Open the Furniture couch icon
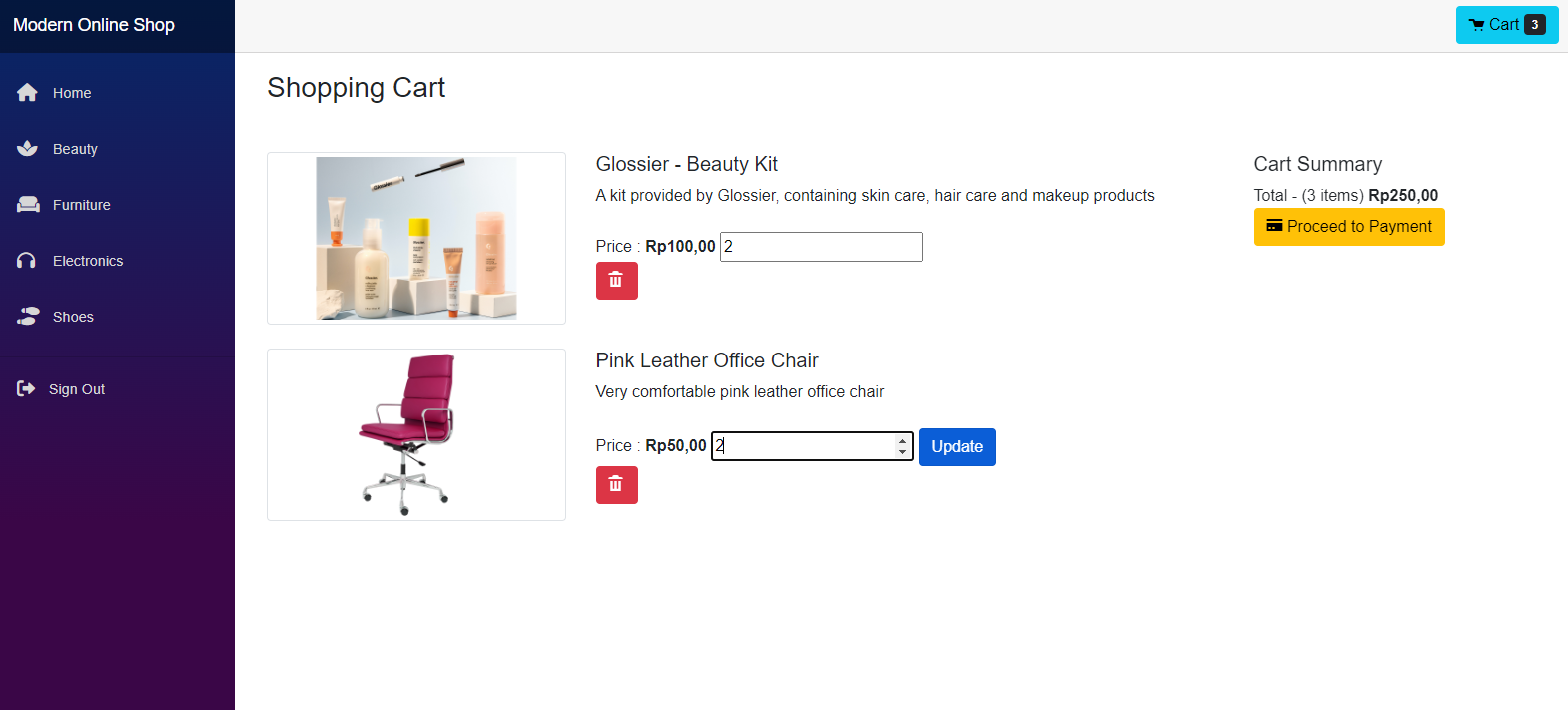This screenshot has width=1568, height=710. coord(28,205)
